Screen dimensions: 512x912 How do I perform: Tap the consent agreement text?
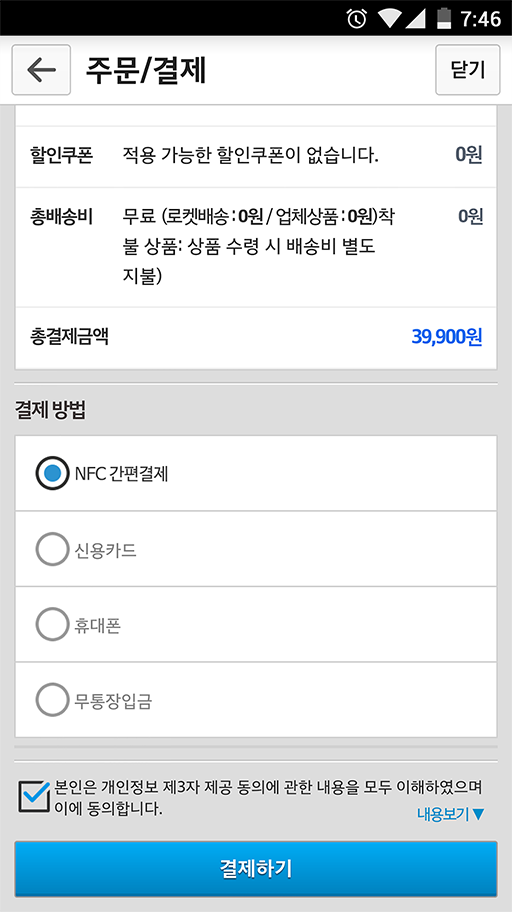click(x=268, y=797)
